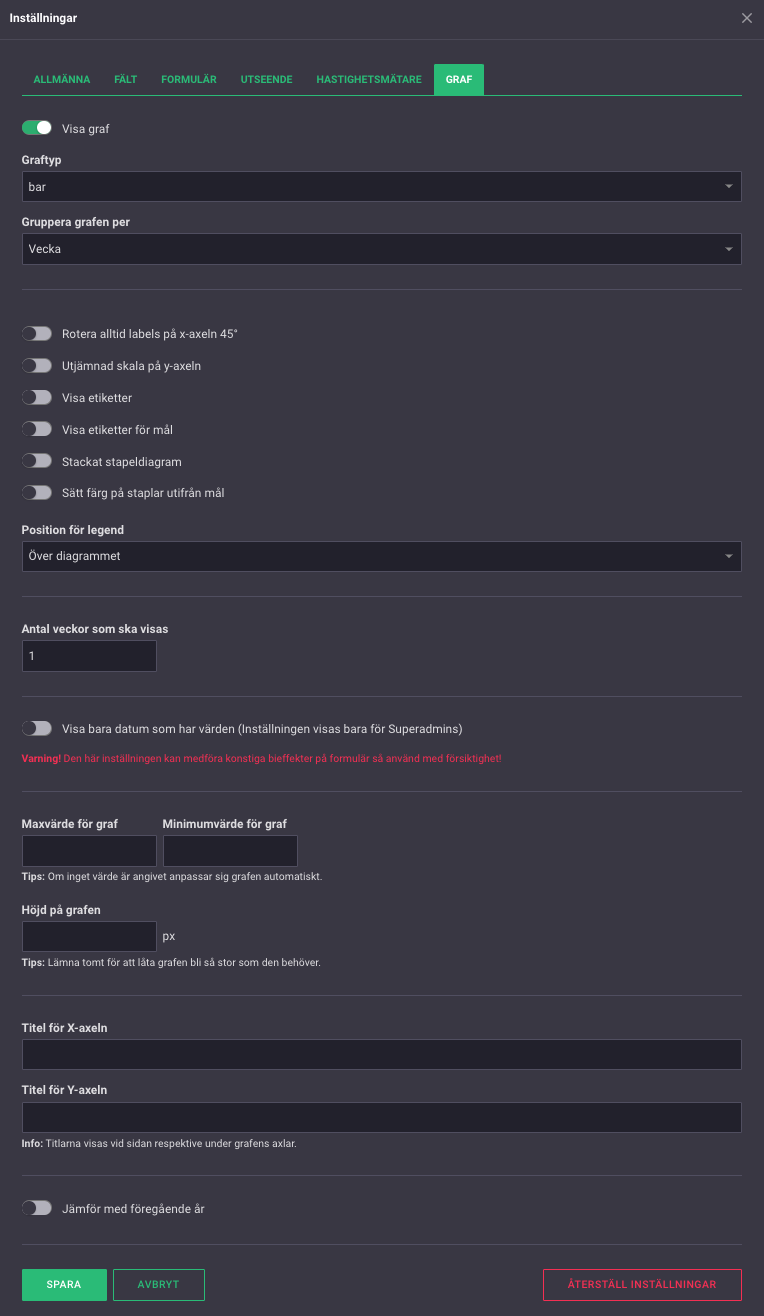This screenshot has height=1316, width=764.
Task: Expand Gruppera grafen per dropdown
Action: point(381,249)
